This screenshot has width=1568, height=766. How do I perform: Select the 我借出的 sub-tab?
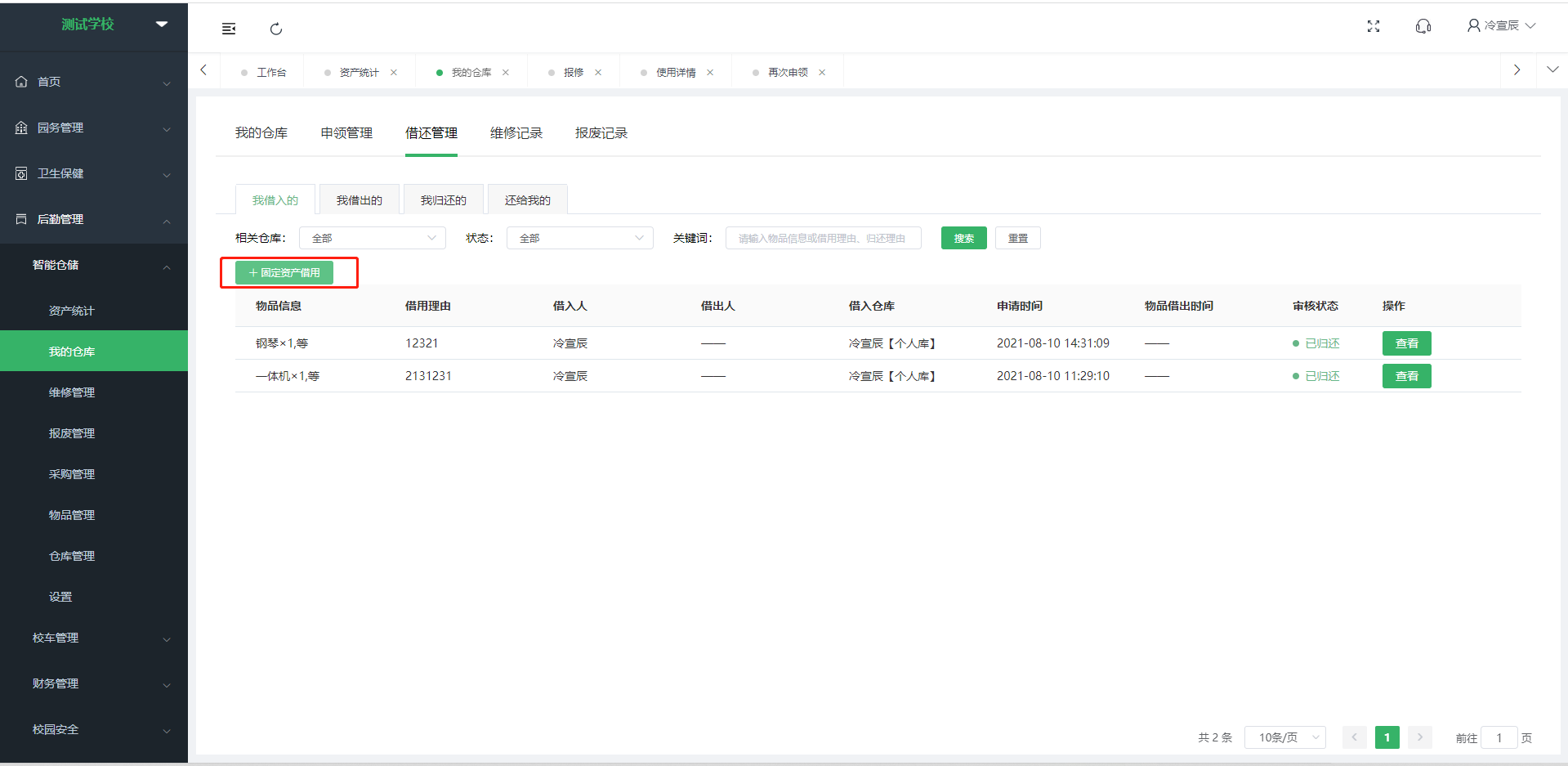pos(360,200)
